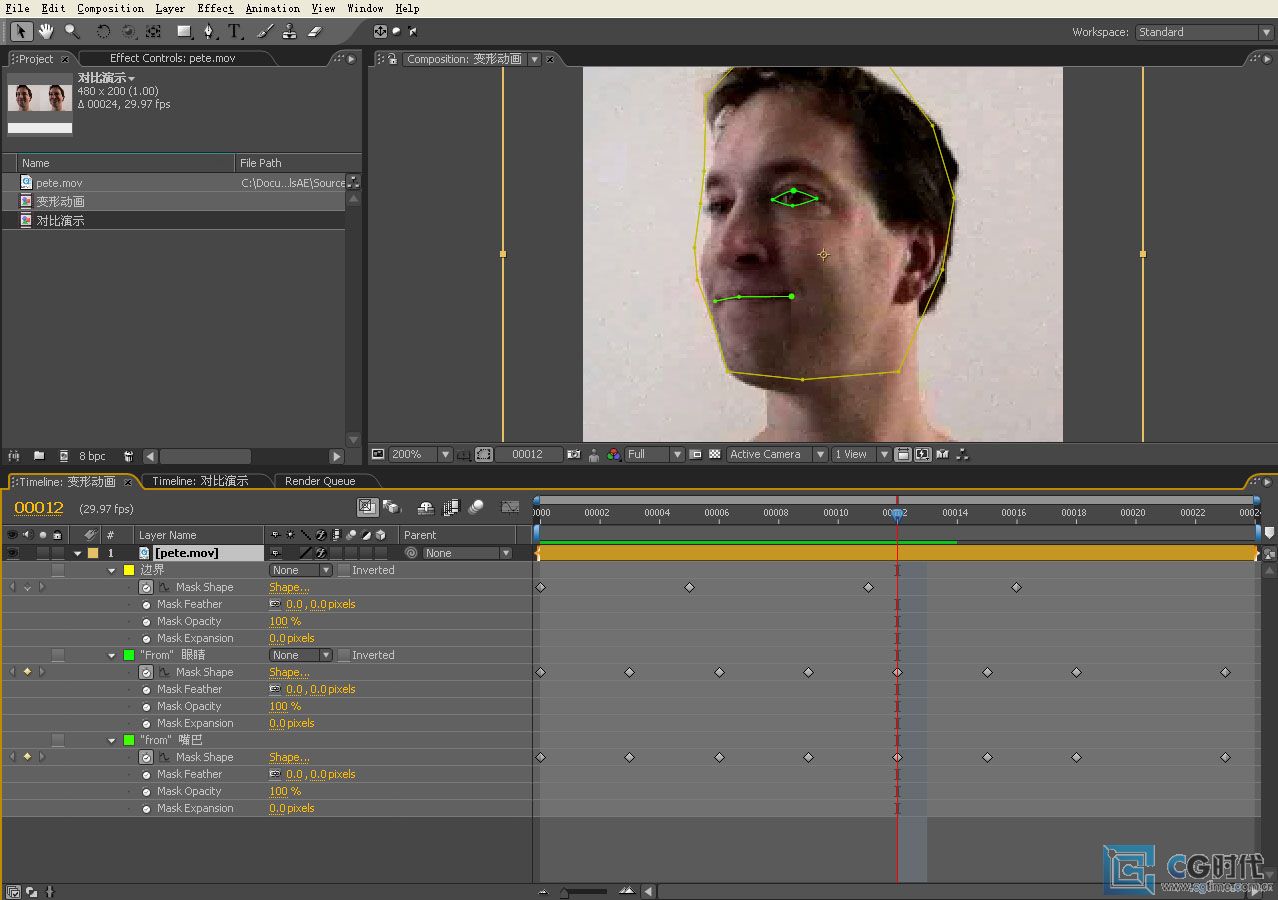1278x900 pixels.
Task: Toggle Motion Blur enable button
Action: coord(476,507)
